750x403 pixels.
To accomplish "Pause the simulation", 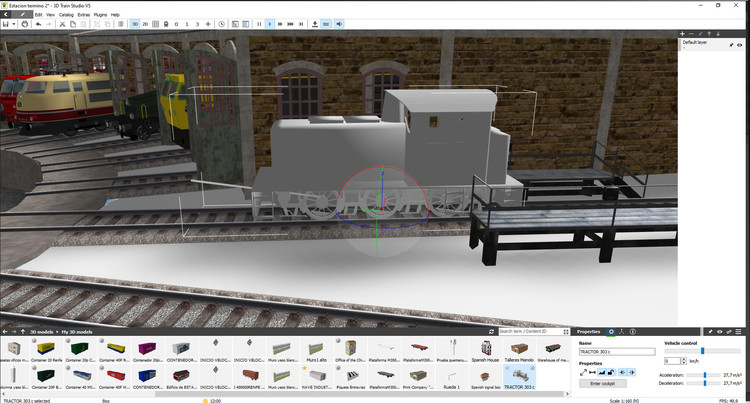I will [x=258, y=24].
